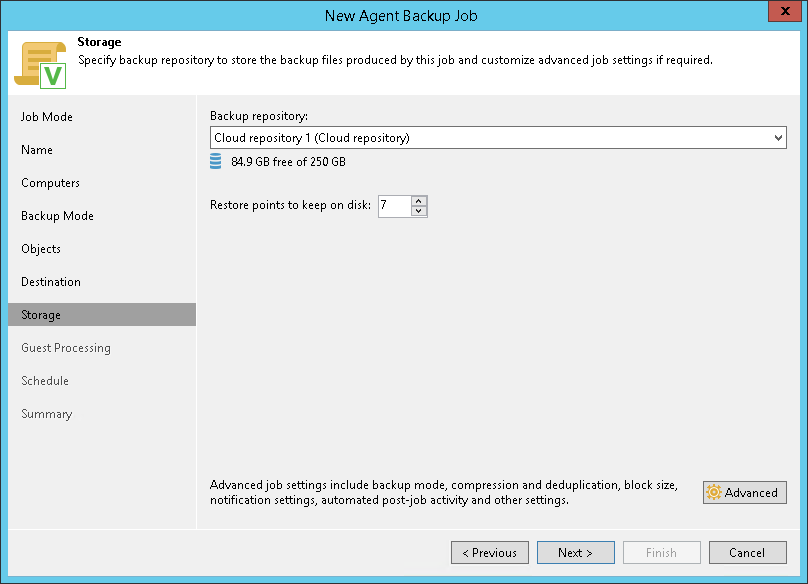Image resolution: width=808 pixels, height=584 pixels.
Task: Click the gear icon on Advanced button
Action: [x=714, y=493]
